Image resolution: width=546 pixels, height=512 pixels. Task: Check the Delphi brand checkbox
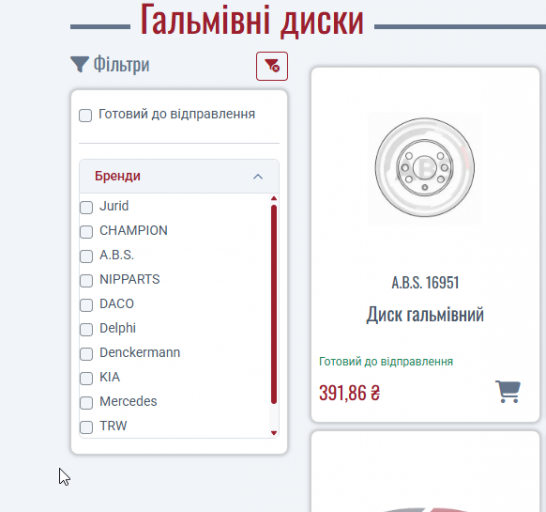[86, 329]
